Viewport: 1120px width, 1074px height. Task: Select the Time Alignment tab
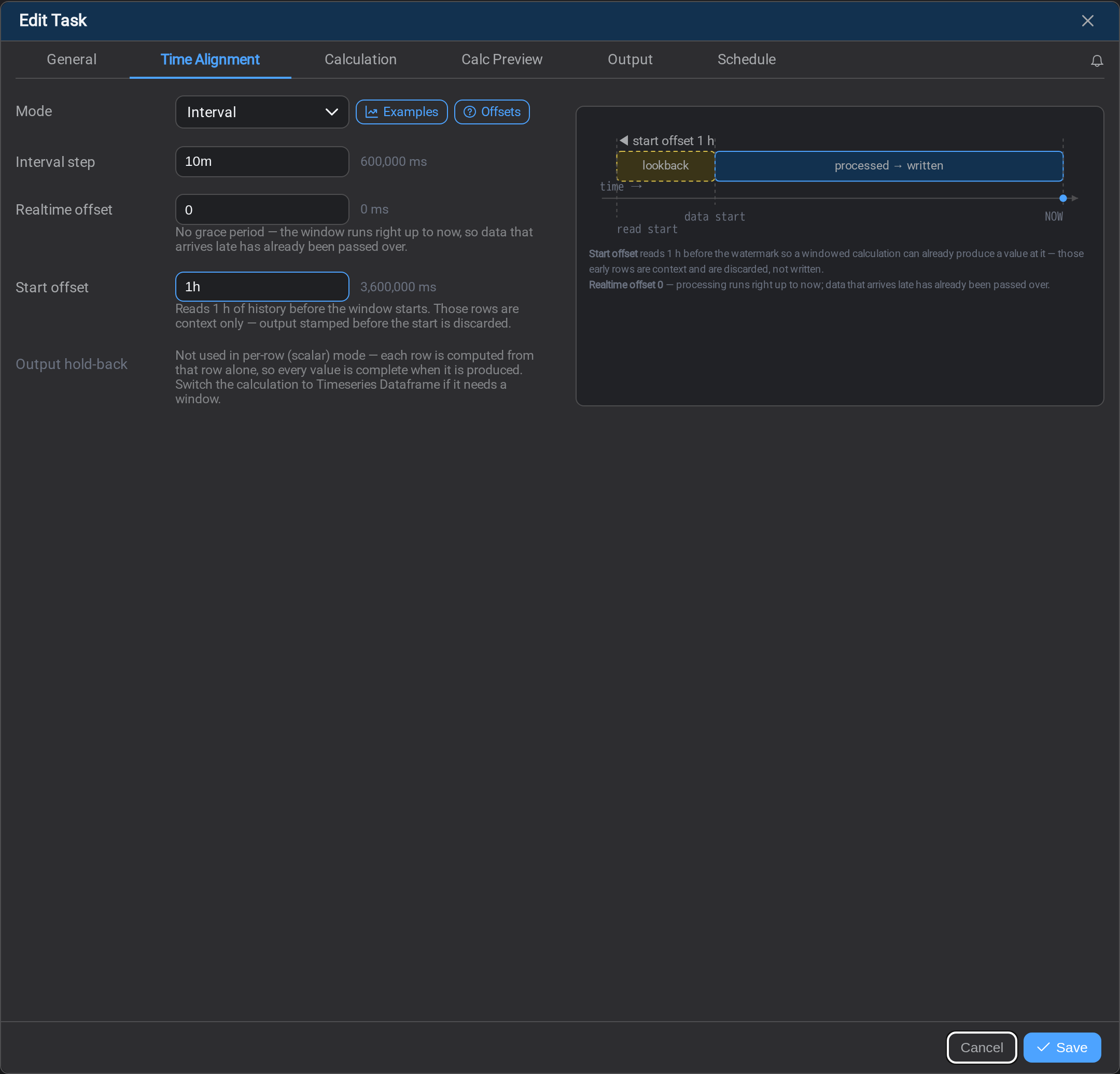coord(211,60)
